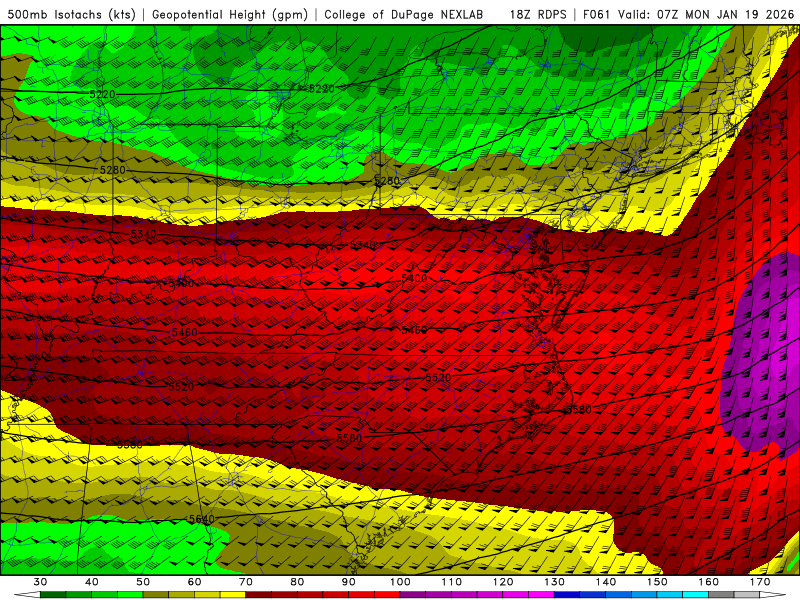800x600 pixels.
Task: Click the 150 value on the colorbar
Action: (x=658, y=582)
